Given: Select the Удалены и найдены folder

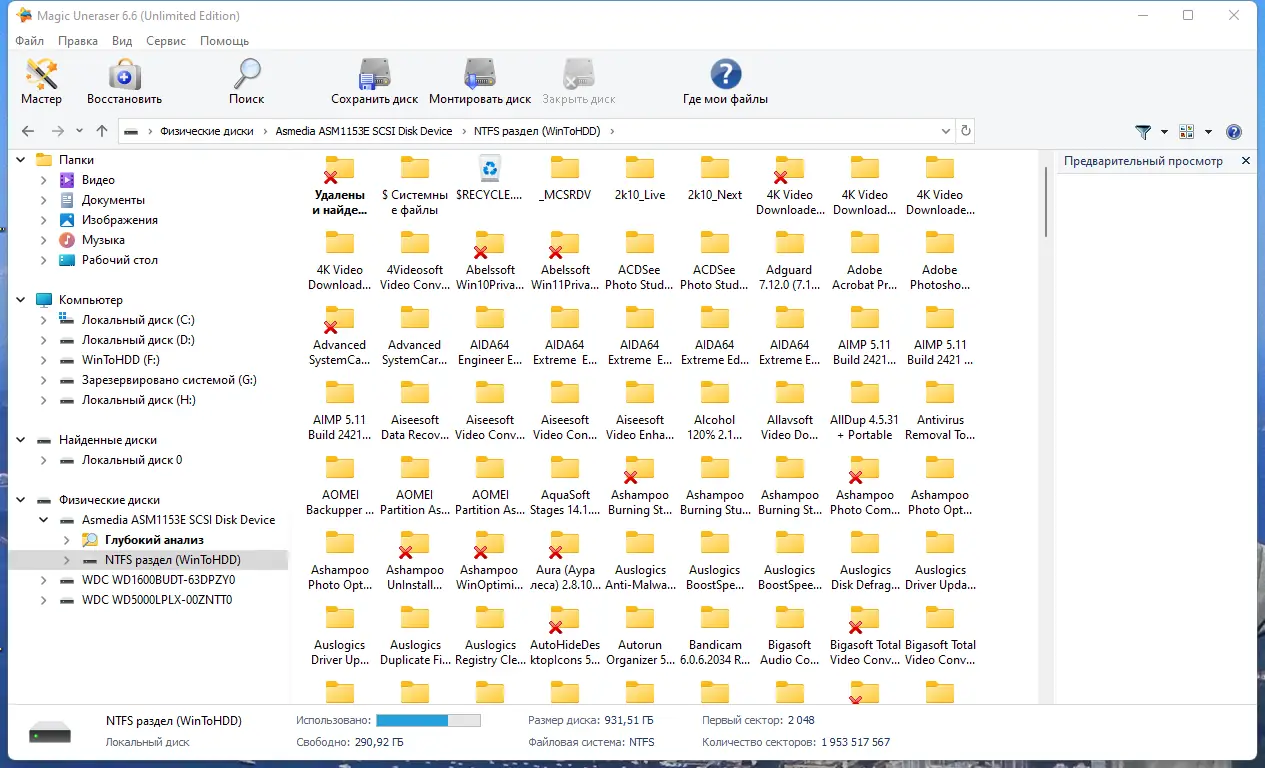Looking at the screenshot, I should tap(339, 185).
